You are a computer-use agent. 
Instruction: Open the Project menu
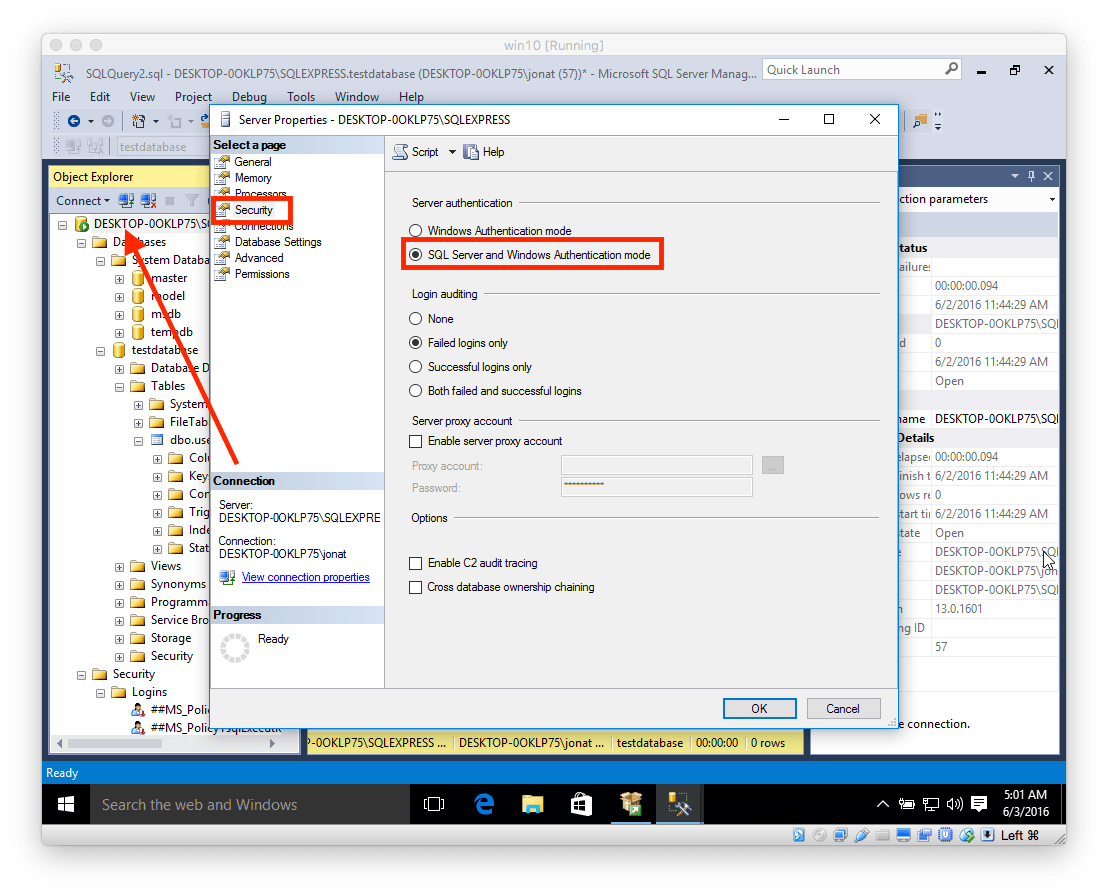(x=193, y=97)
